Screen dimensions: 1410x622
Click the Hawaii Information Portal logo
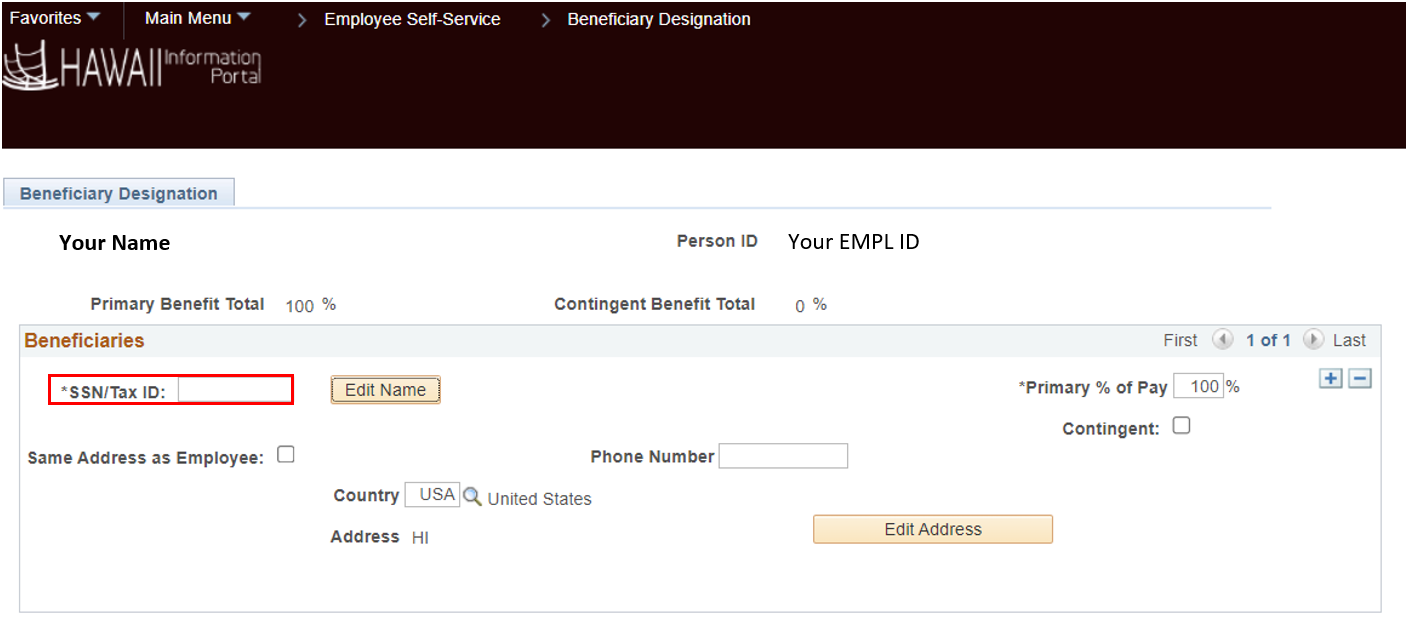click(132, 66)
